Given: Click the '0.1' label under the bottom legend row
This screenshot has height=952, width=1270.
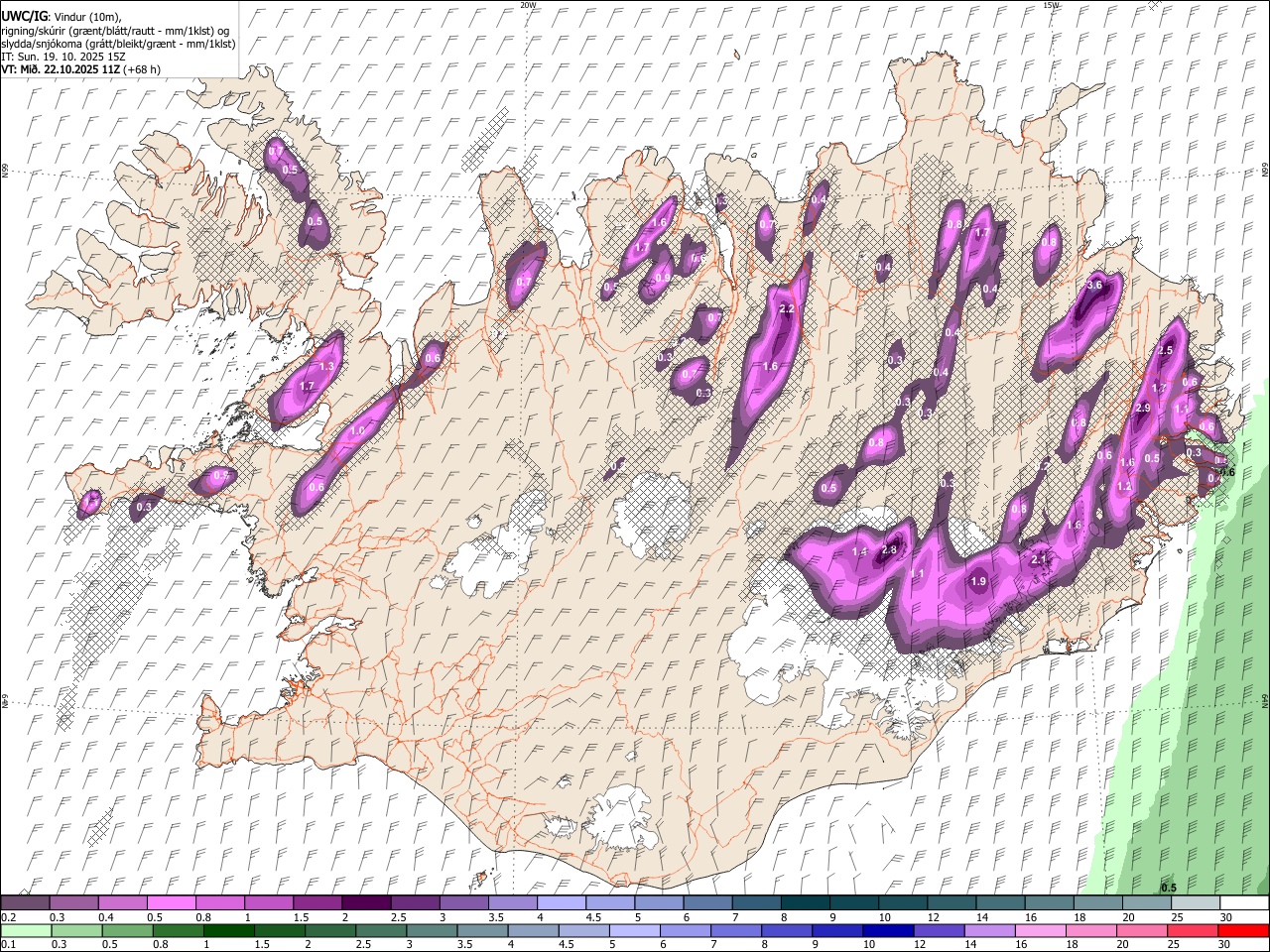Looking at the screenshot, I should point(8,945).
